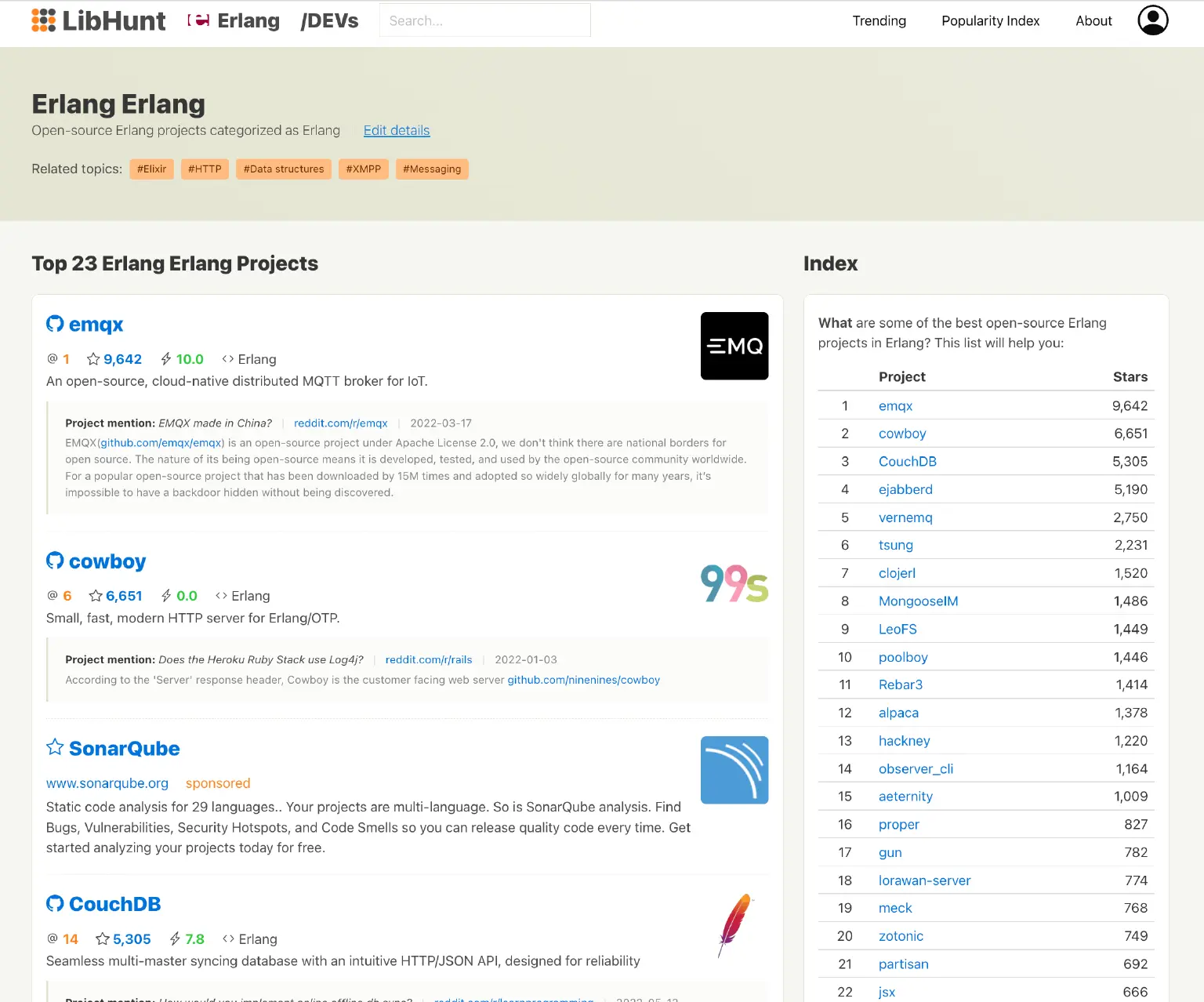Click inside the Search field
This screenshot has width=1204, height=1002.
(x=484, y=20)
